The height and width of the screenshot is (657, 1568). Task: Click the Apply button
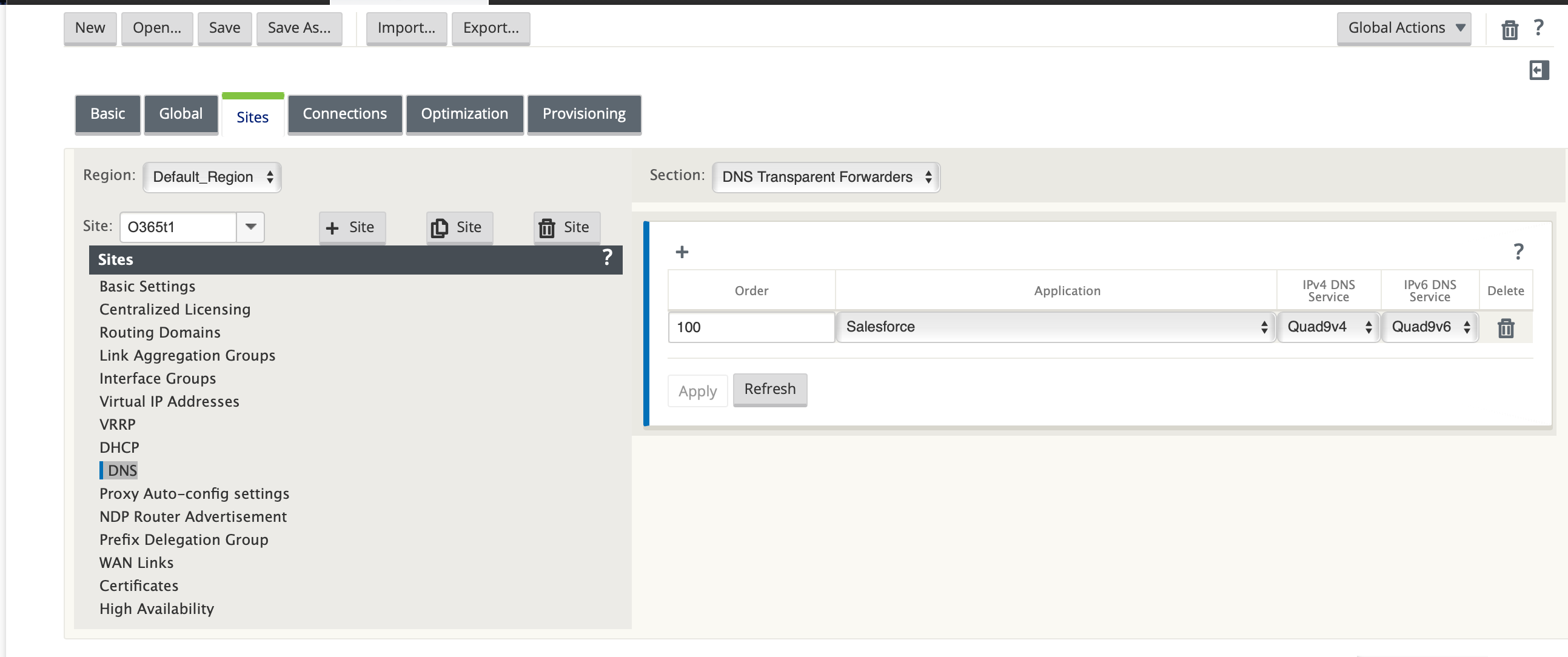[x=697, y=391]
